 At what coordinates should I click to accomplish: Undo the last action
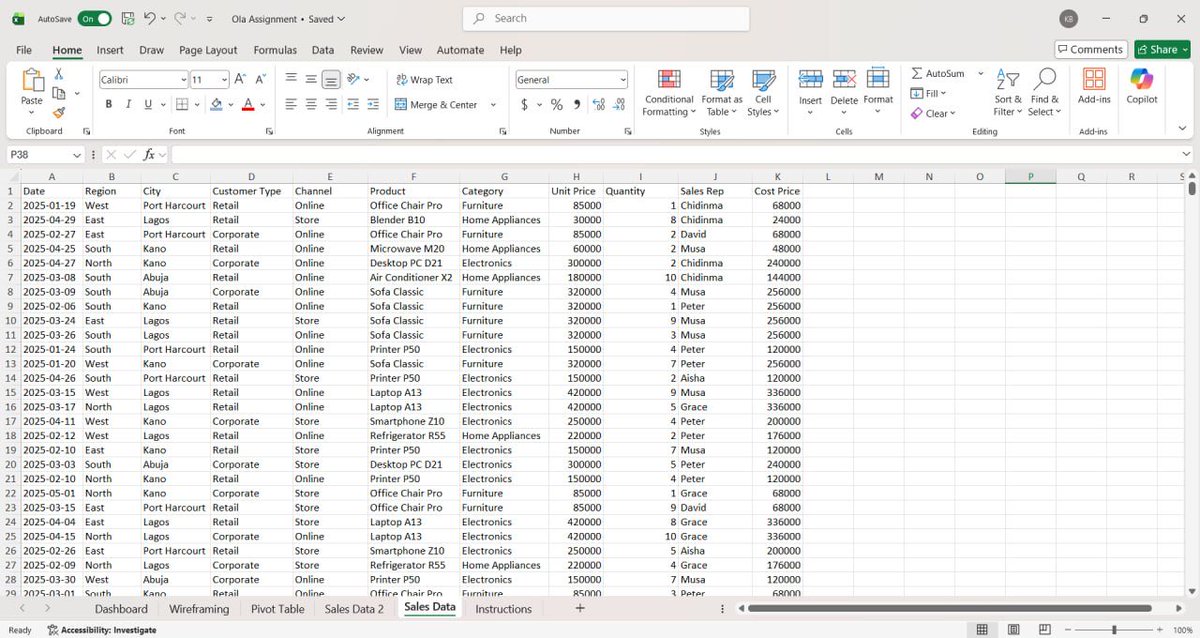(150, 18)
